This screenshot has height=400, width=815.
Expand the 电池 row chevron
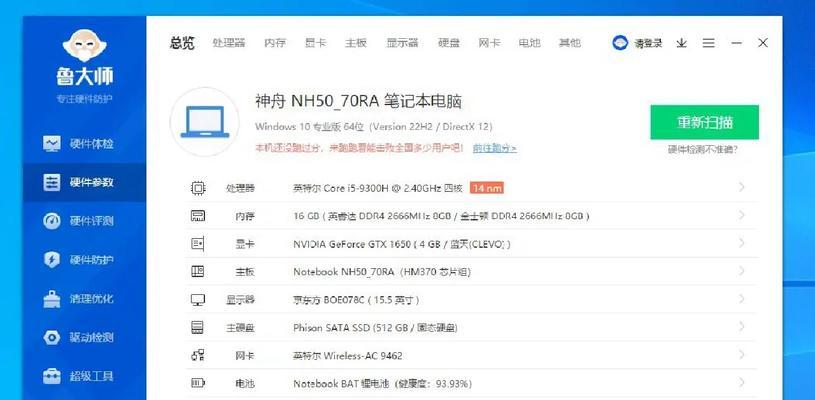(x=742, y=383)
